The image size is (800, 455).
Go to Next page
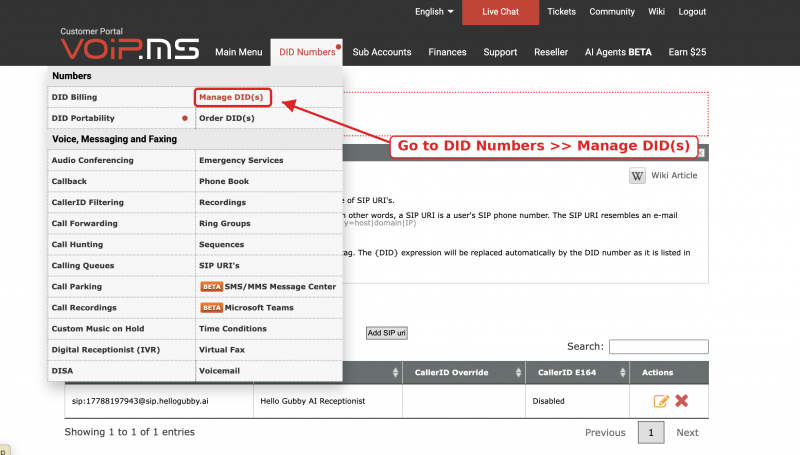point(687,433)
